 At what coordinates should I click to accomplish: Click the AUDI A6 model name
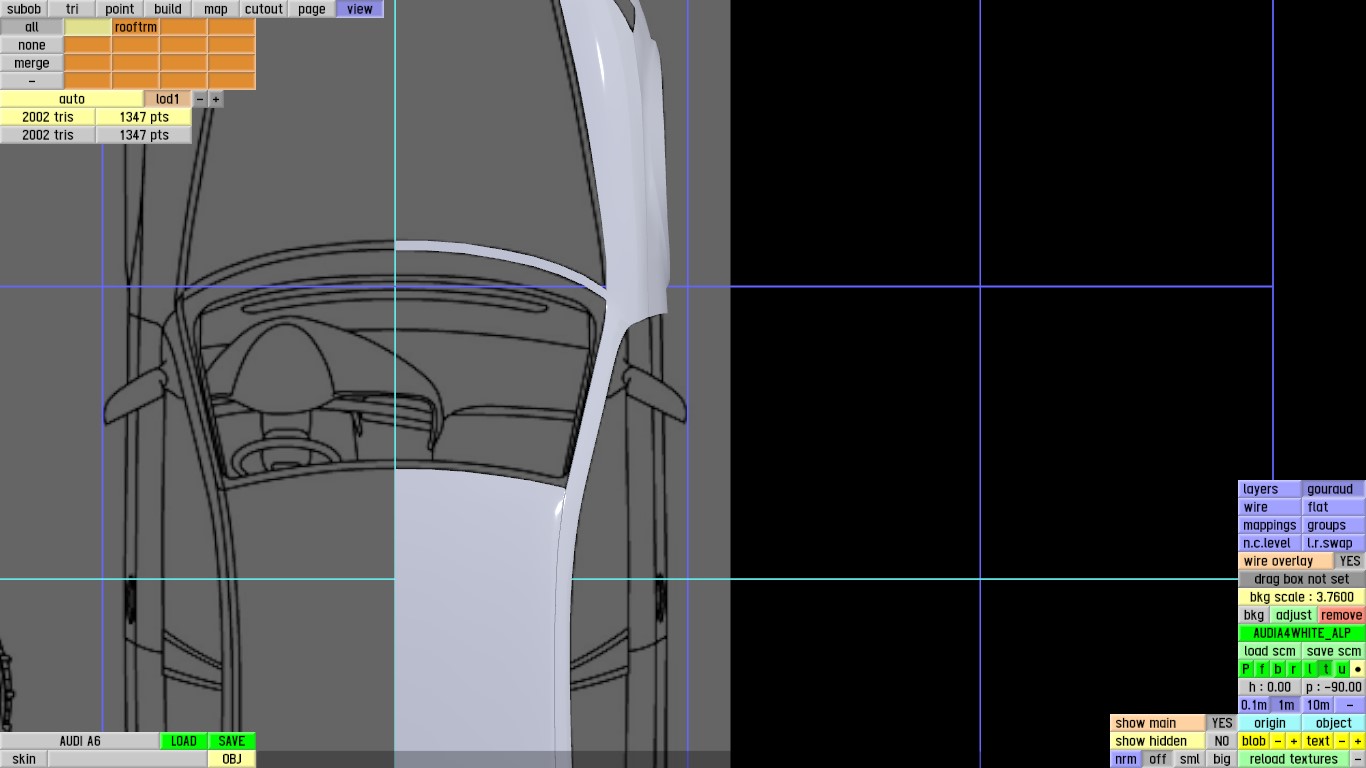[80, 741]
